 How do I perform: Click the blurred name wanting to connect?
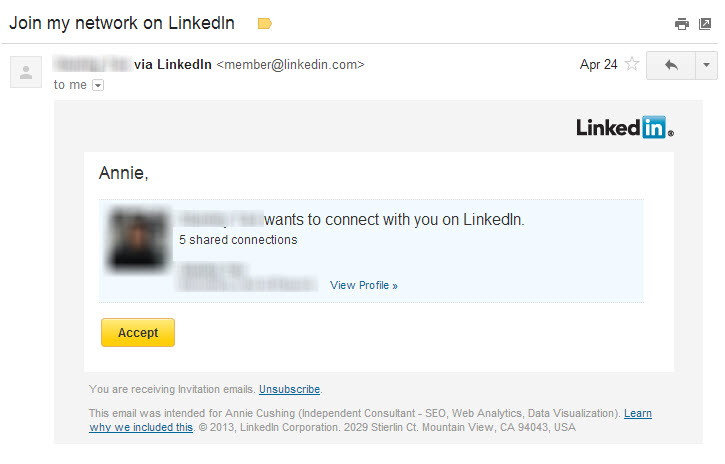pos(220,219)
